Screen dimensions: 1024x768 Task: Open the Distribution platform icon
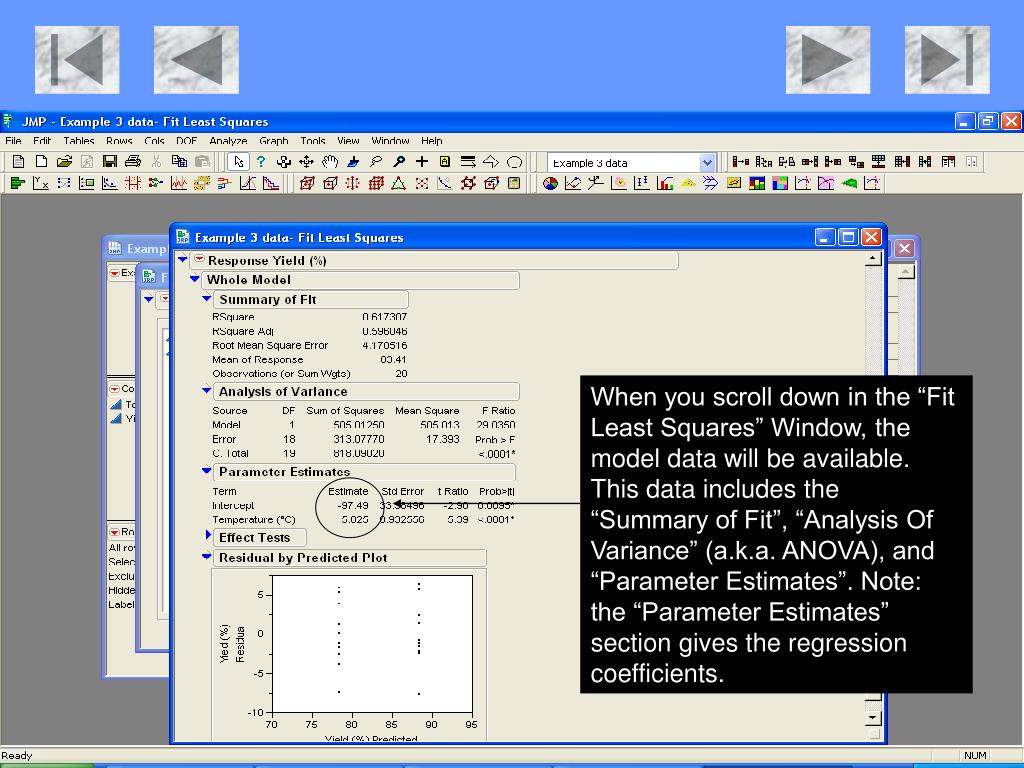pos(18,184)
